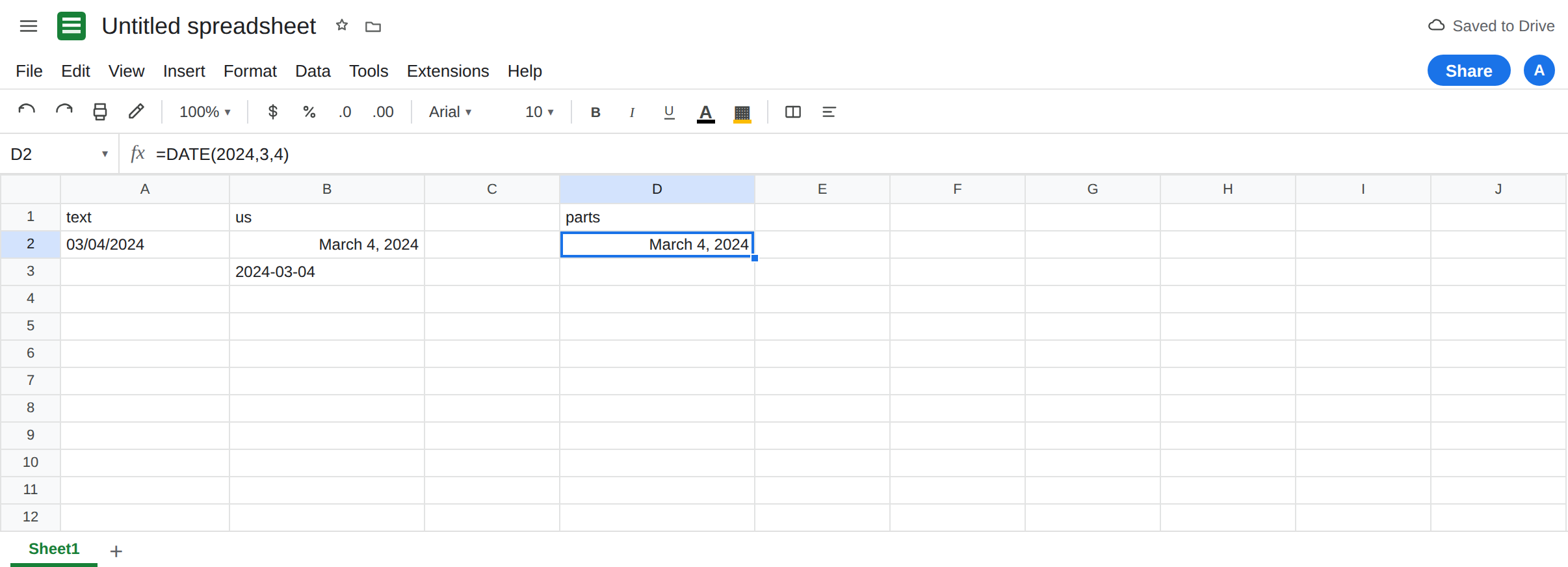This screenshot has height=567, width=1568.
Task: Click the blue Share button
Action: pos(1469,70)
